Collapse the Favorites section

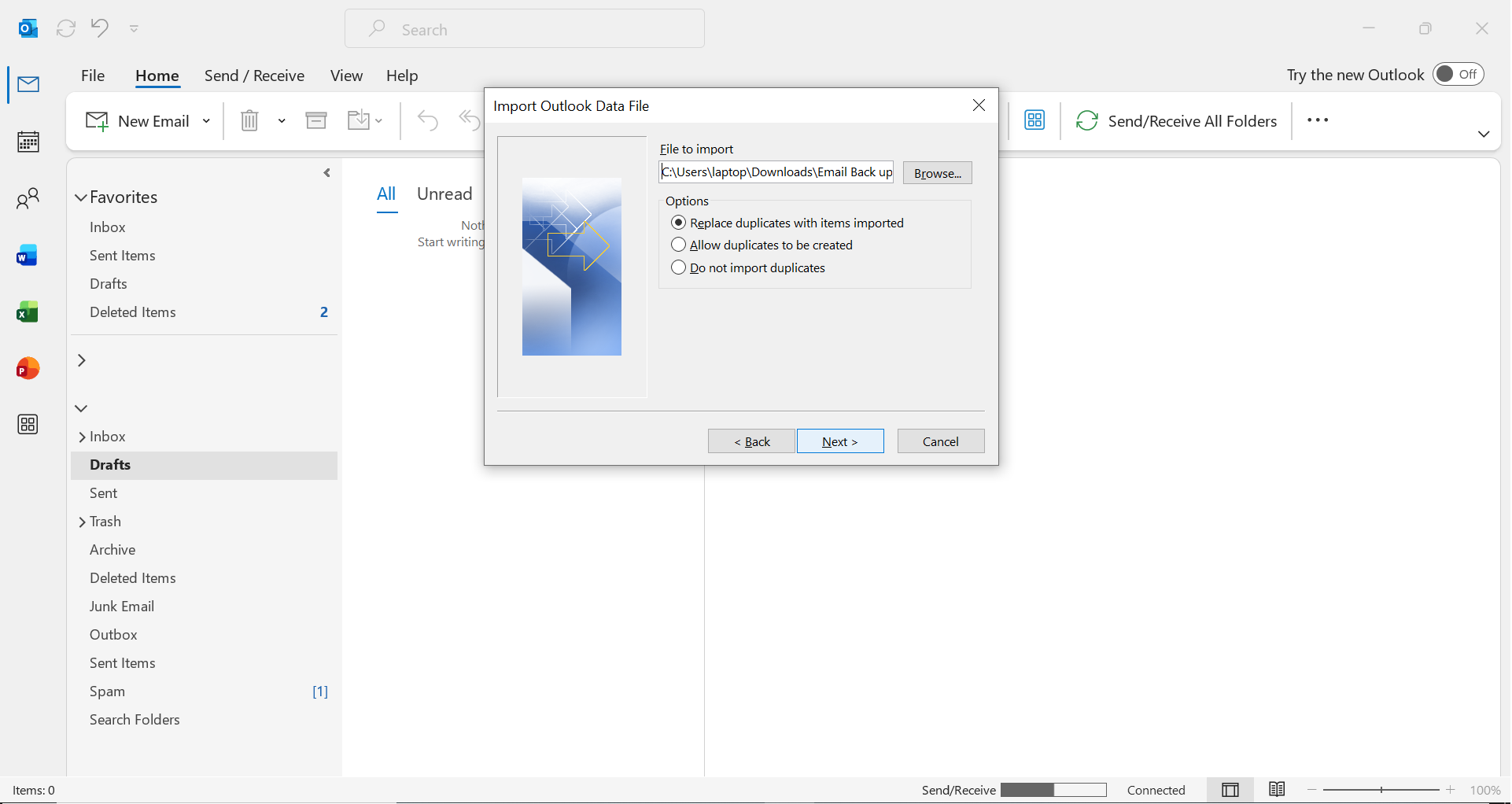pyautogui.click(x=81, y=197)
